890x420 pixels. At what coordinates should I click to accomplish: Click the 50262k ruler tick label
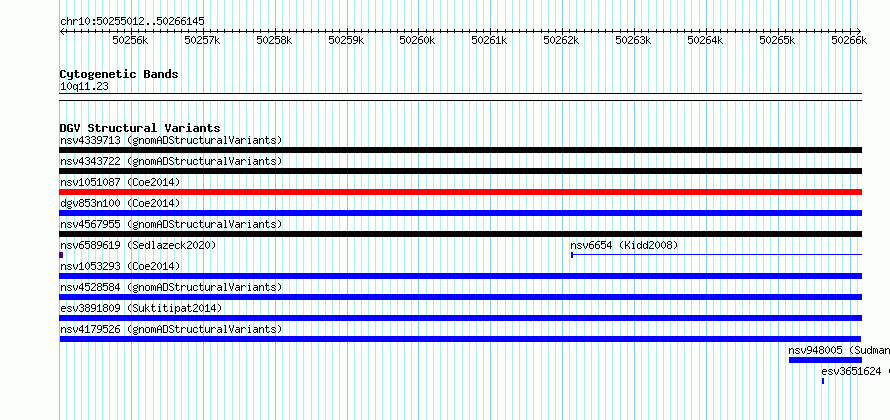(x=561, y=40)
